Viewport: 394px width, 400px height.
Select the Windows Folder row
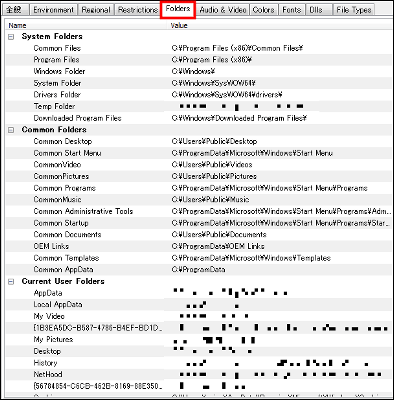pos(199,72)
